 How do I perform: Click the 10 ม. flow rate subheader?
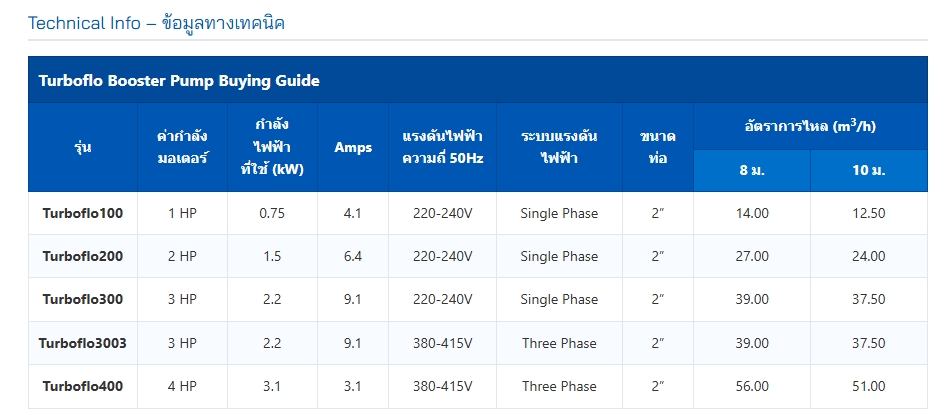[x=869, y=170]
